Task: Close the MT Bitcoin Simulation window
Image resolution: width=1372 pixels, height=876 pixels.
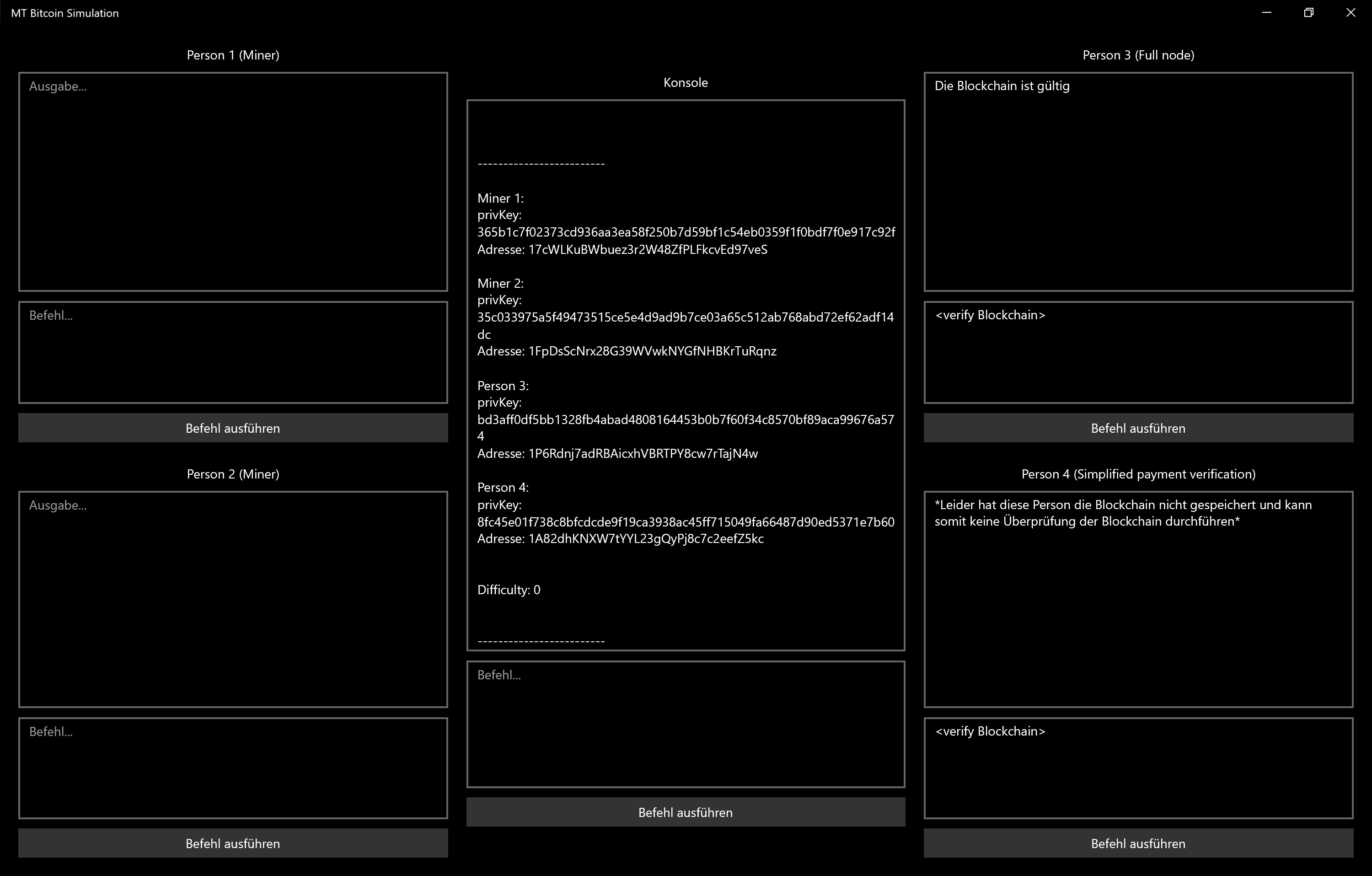Action: coord(1351,12)
